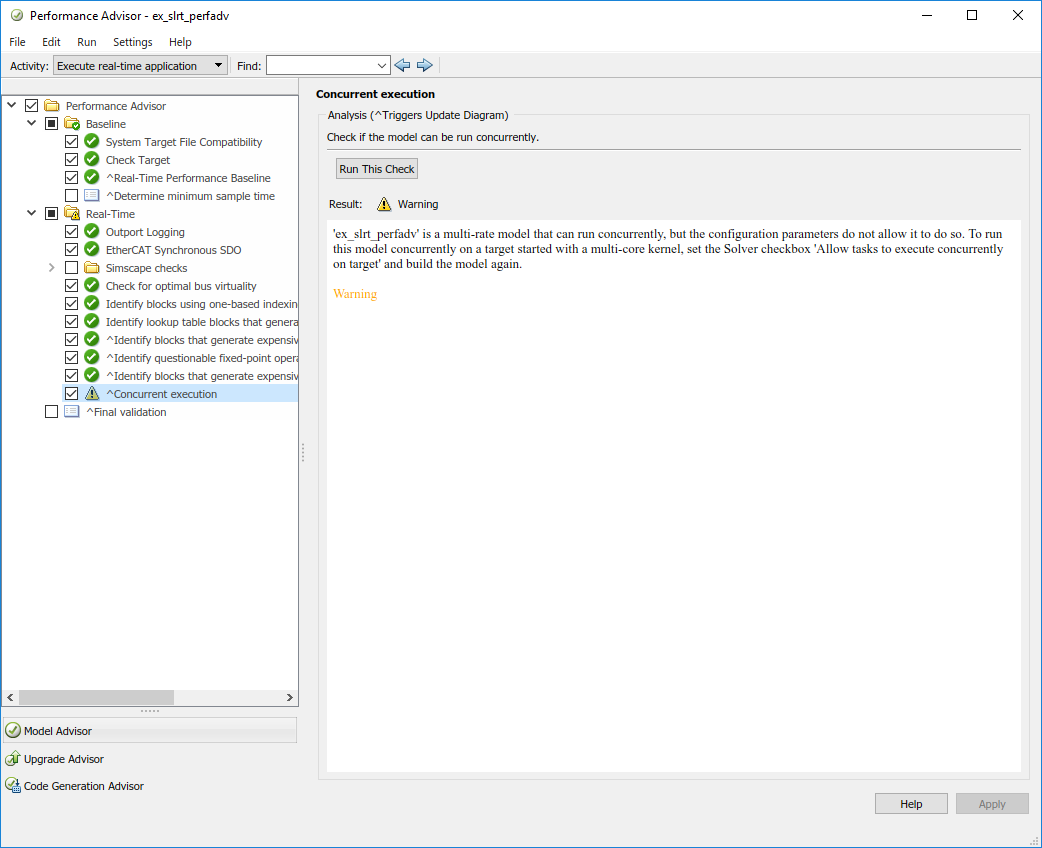1042x848 pixels.
Task: Open the Edit menu
Action: point(51,42)
